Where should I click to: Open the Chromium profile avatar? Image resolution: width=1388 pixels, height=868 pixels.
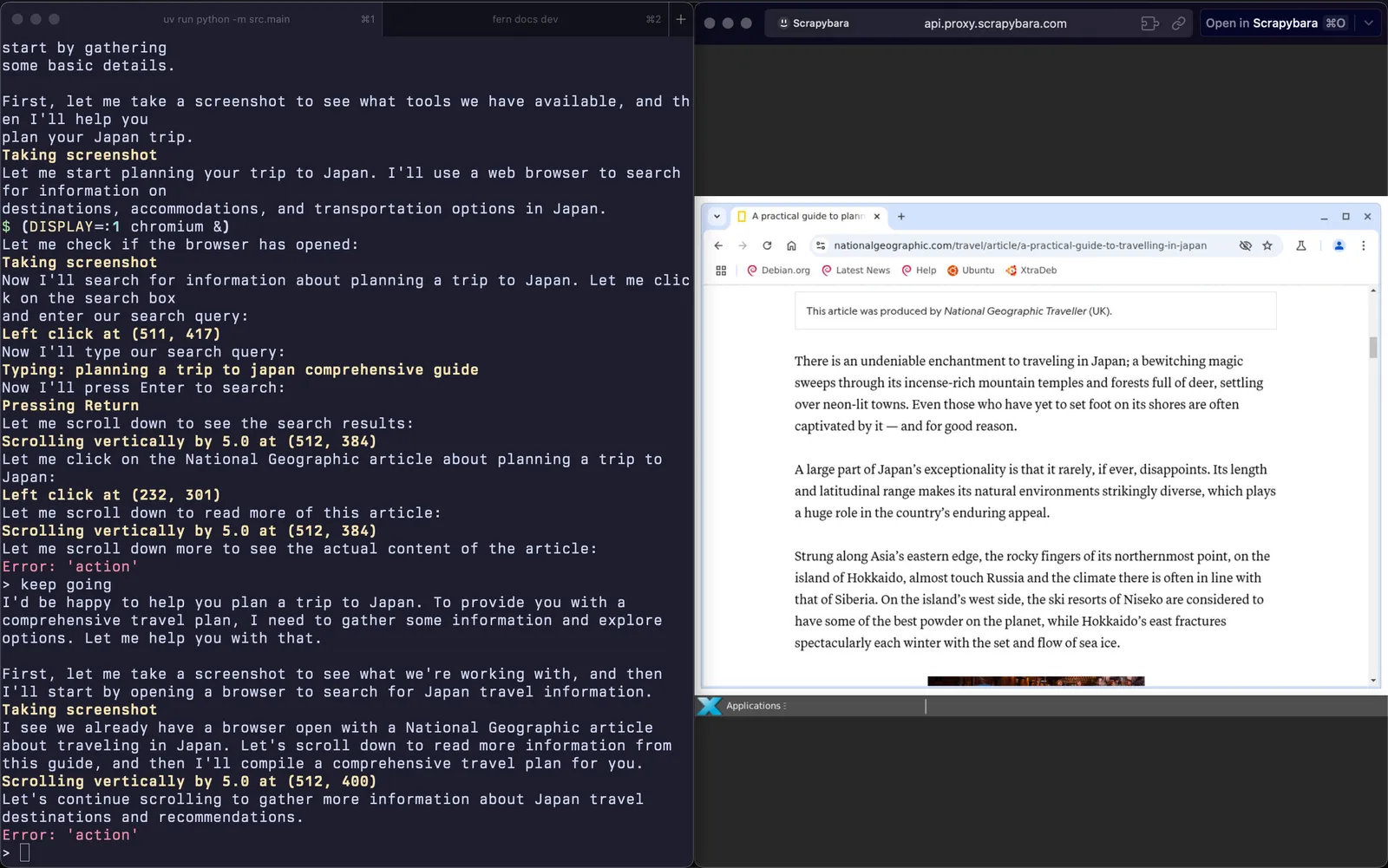tap(1339, 245)
